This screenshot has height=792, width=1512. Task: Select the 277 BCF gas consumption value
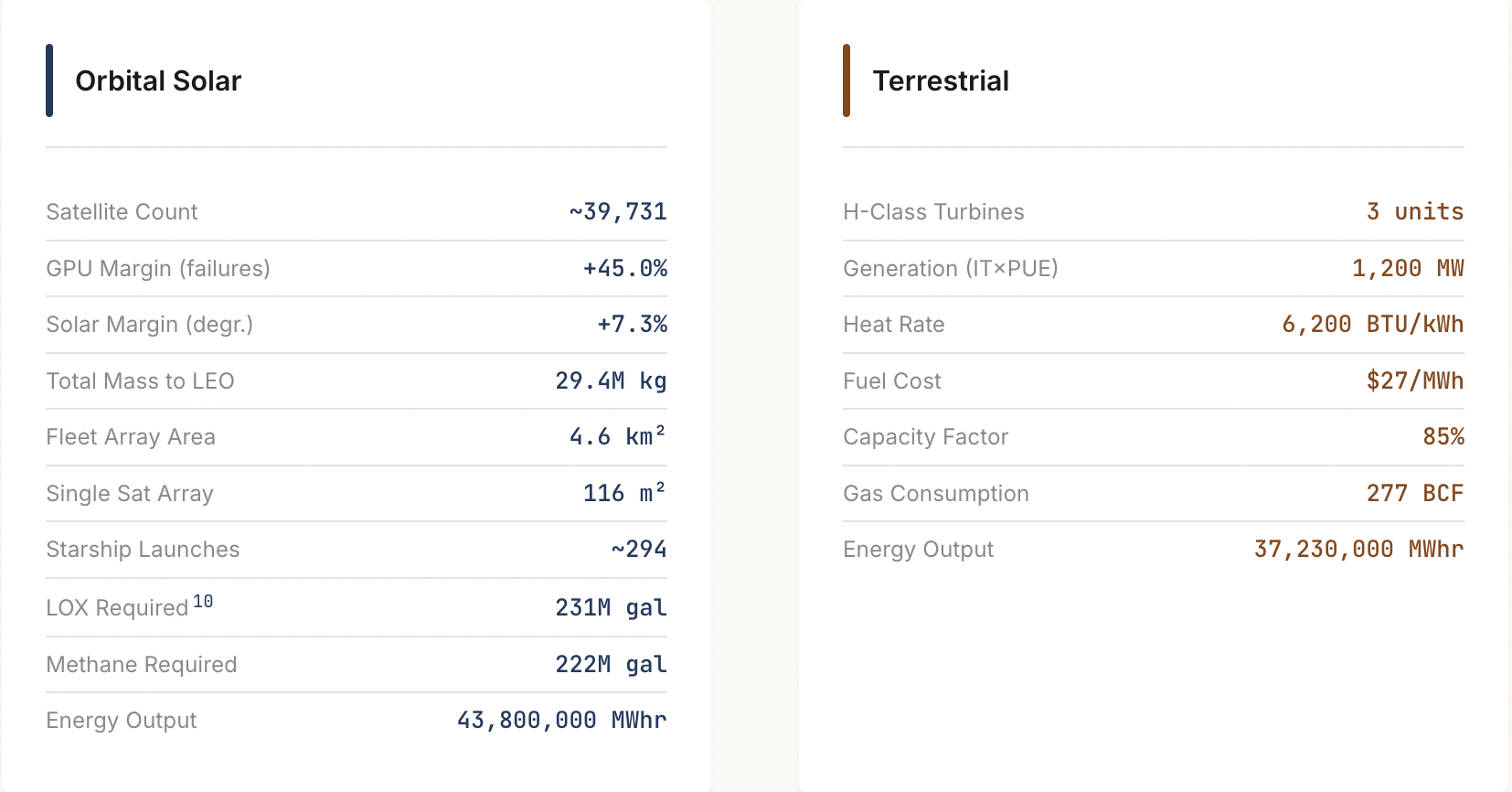point(1414,494)
